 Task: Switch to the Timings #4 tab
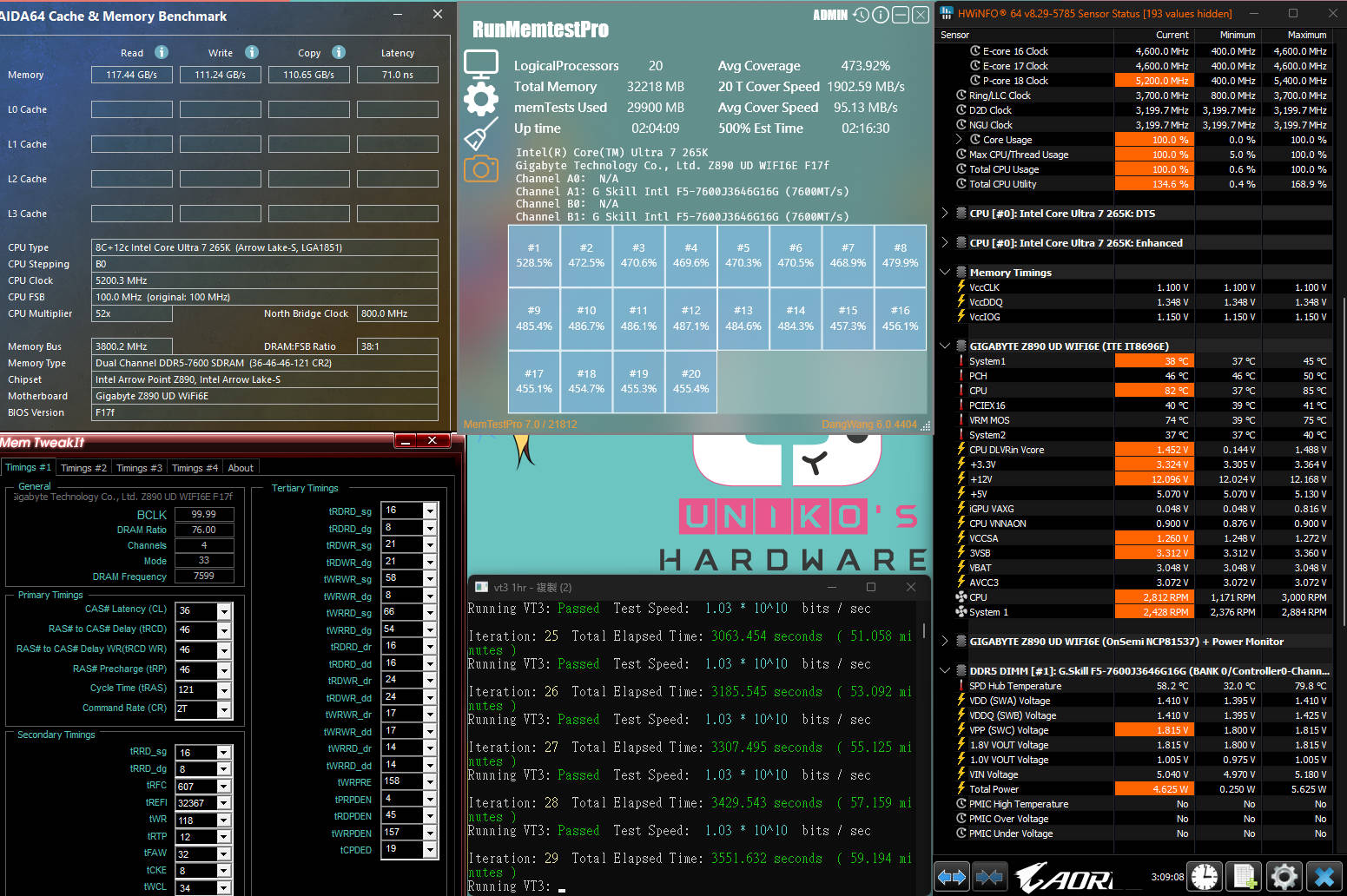195,468
